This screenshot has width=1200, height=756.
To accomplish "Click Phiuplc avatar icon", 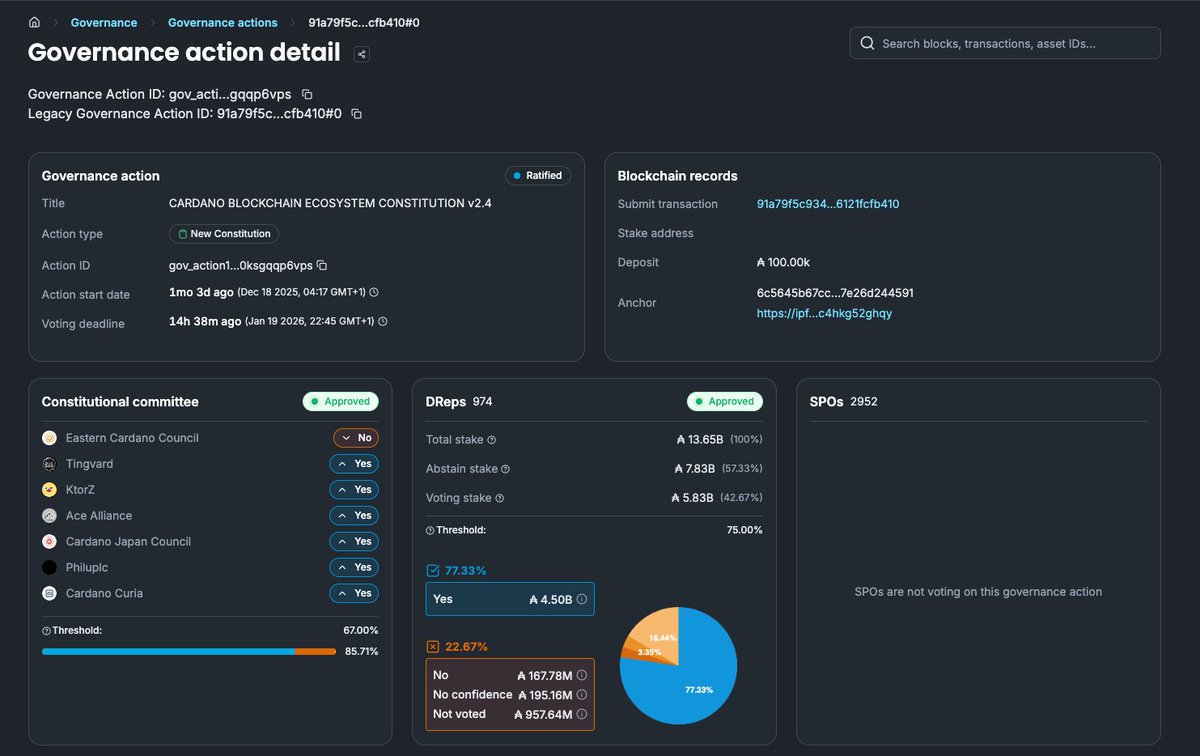I will [x=49, y=567].
